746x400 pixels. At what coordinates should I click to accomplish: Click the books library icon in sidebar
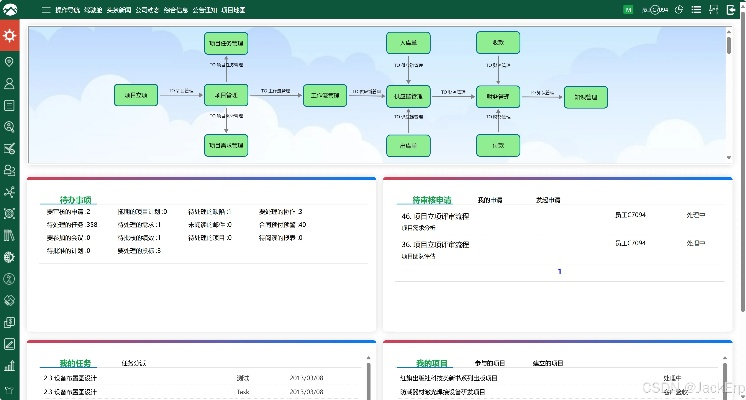click(x=9, y=235)
